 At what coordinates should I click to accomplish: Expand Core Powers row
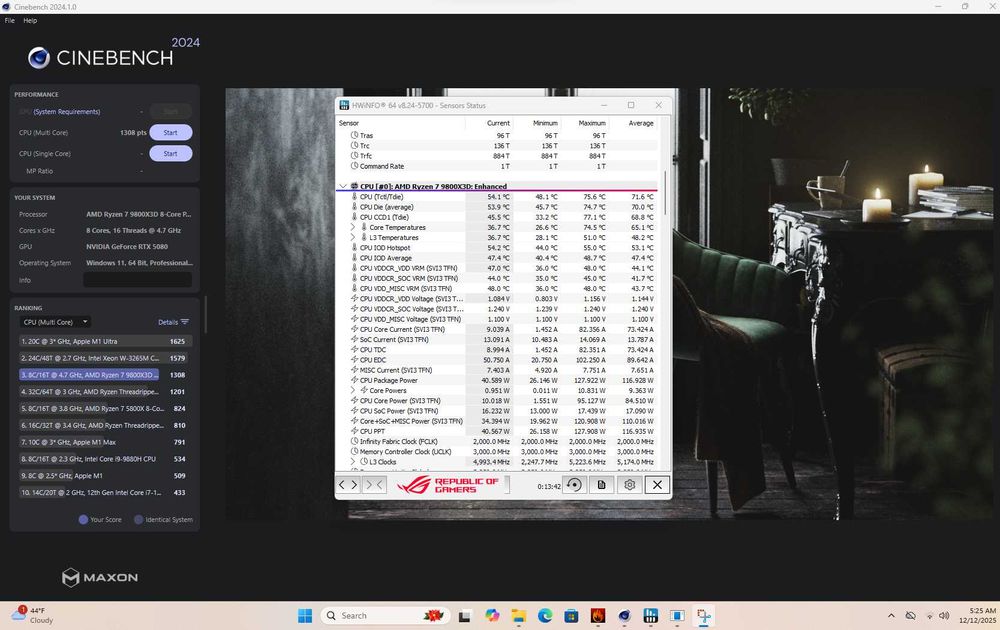(x=353, y=390)
